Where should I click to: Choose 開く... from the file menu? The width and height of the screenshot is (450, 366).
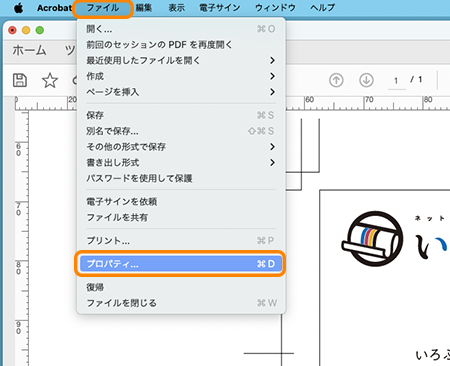(x=181, y=29)
